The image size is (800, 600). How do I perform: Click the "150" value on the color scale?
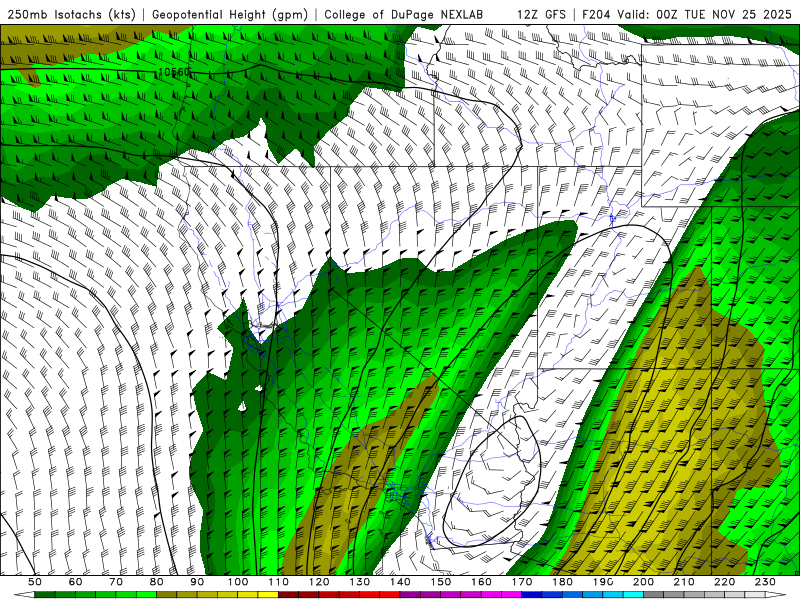441,582
